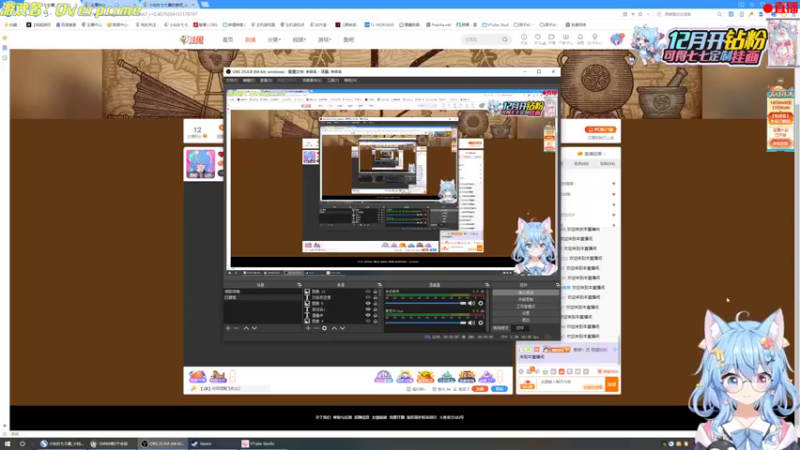
Task: Move the OBS scene down
Action: point(254,328)
